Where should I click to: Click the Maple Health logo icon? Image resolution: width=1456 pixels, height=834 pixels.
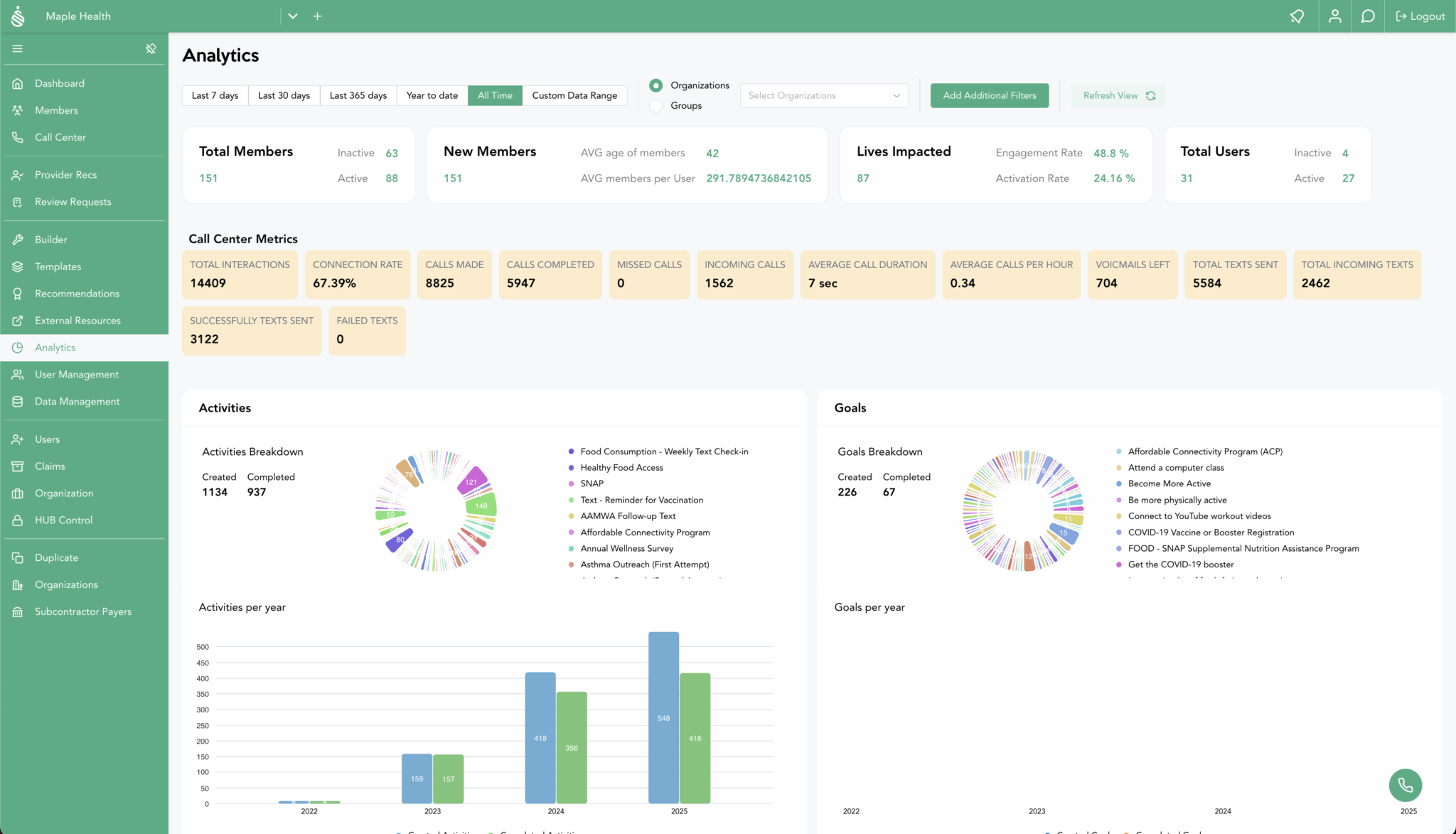(x=18, y=16)
